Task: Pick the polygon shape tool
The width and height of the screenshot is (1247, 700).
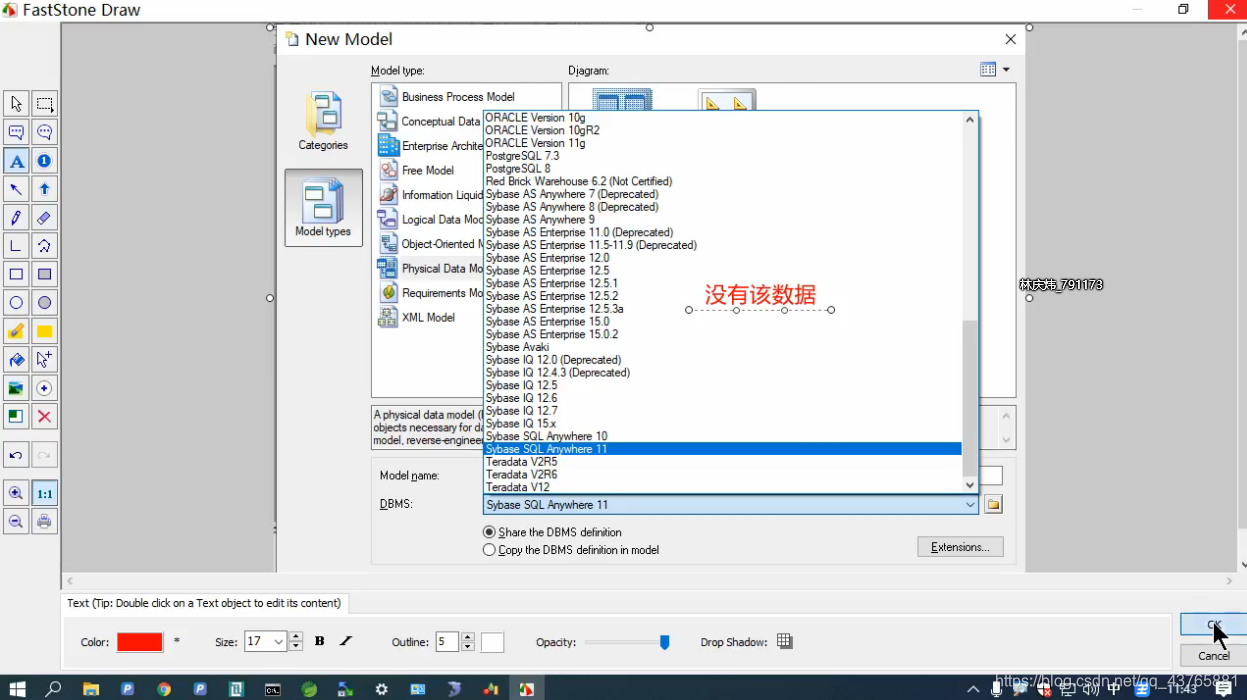Action: point(44,246)
